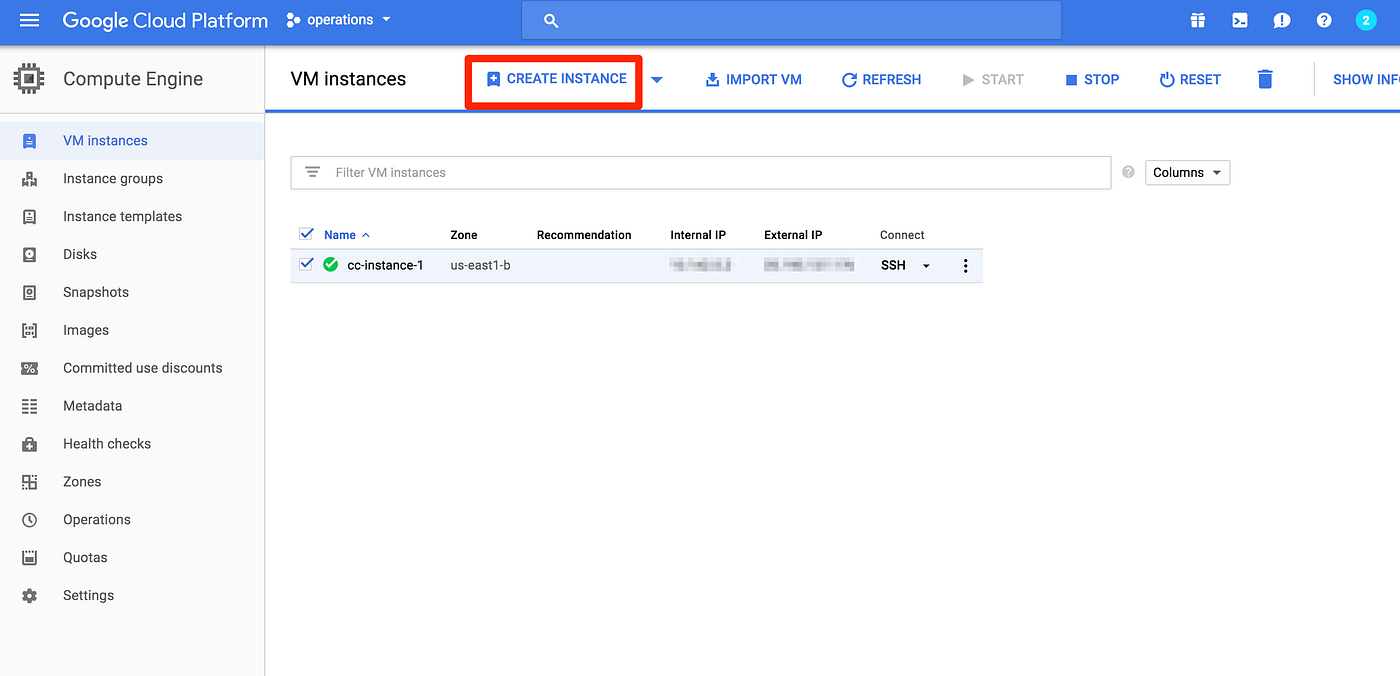Open the operations project selector dropdown
1400x676 pixels.
coord(338,20)
